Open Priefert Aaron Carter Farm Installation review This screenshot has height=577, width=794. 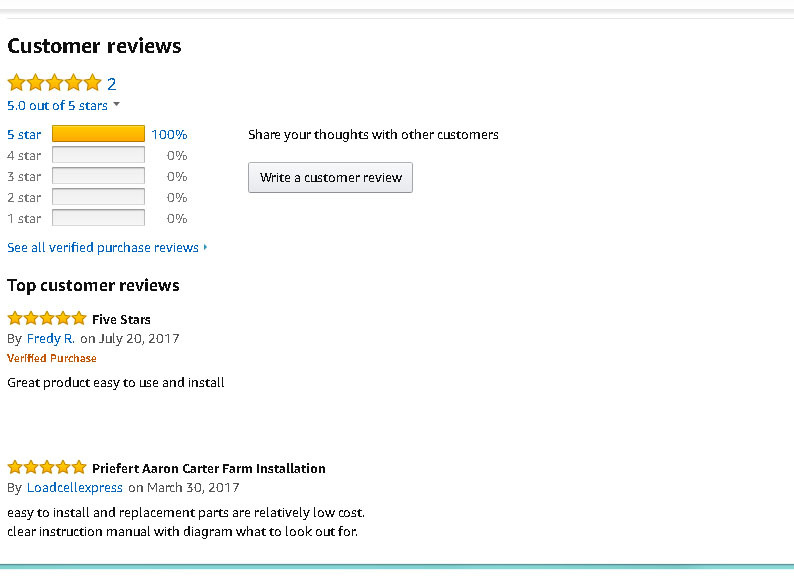(208, 468)
